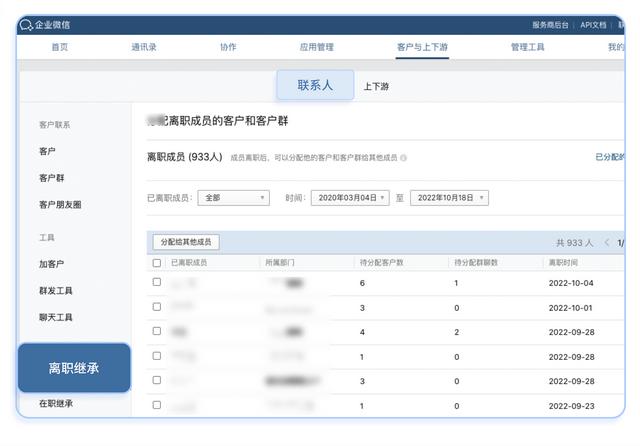
Task: Open the 服务商后台 link
Action: click(x=552, y=24)
